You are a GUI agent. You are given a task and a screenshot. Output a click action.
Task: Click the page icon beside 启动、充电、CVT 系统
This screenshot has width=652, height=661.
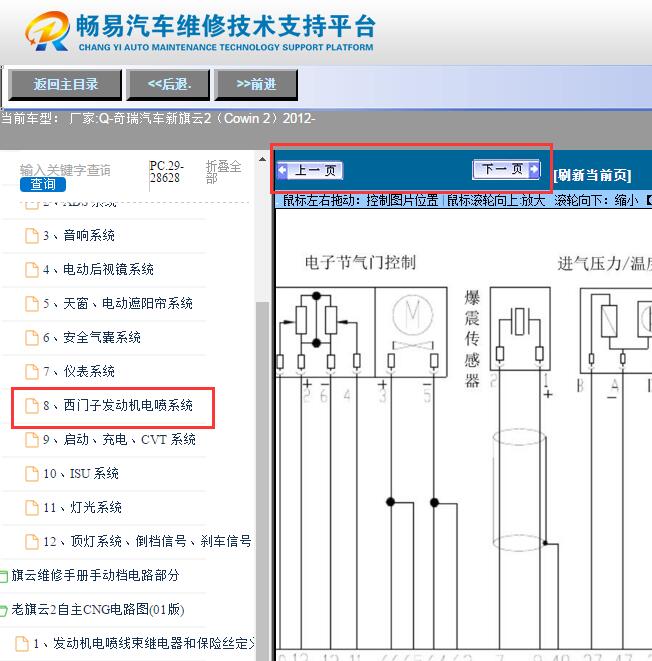coord(32,440)
